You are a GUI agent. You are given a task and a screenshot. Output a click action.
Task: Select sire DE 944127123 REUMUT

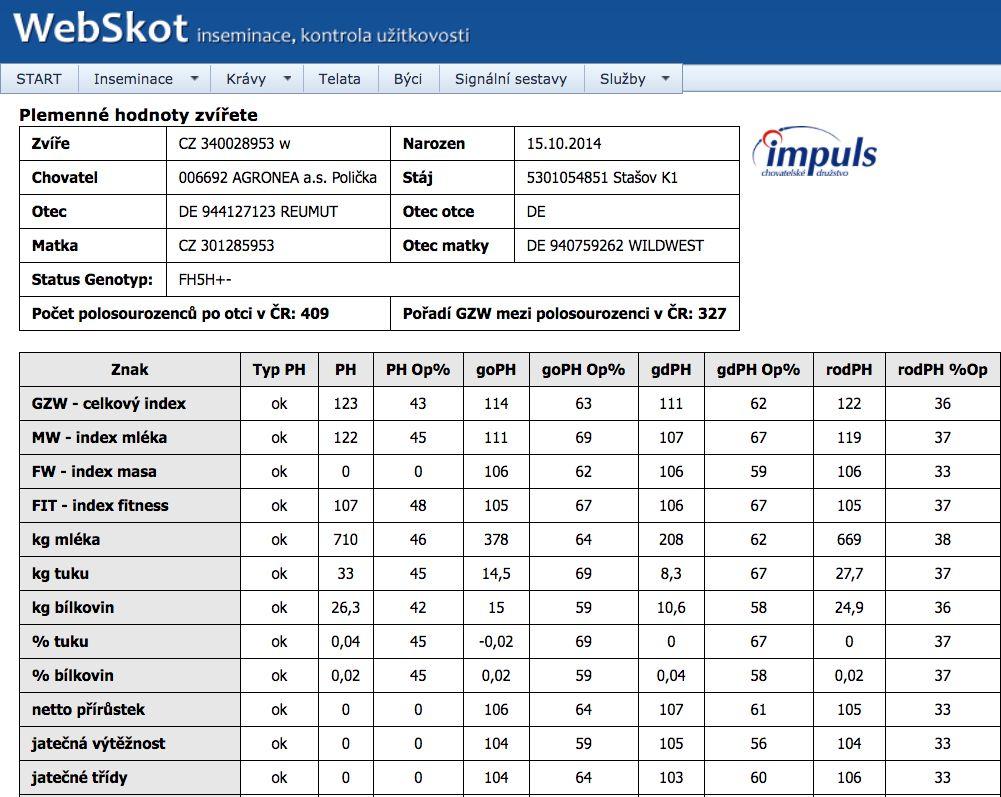click(x=258, y=211)
